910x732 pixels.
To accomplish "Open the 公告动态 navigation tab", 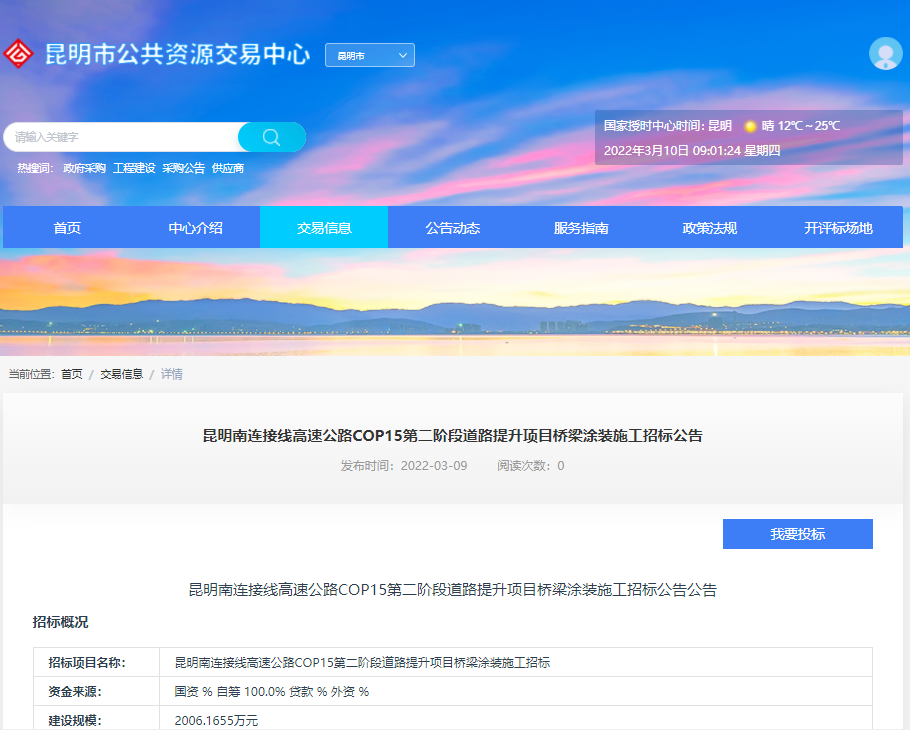I will [452, 228].
